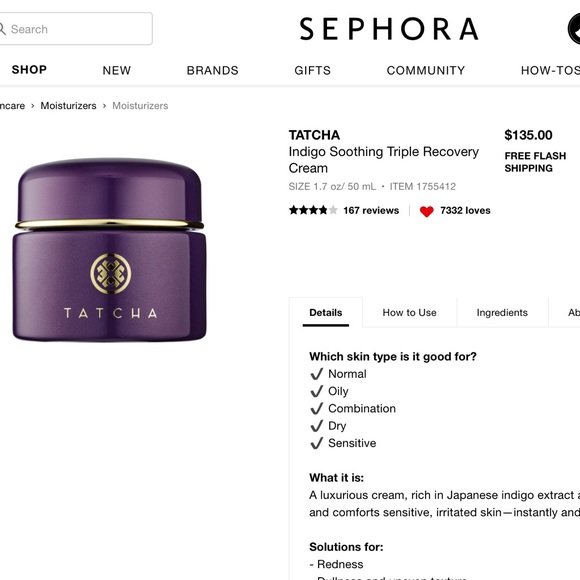Click the TATCHA brand name link
This screenshot has height=580, width=580.
(x=314, y=135)
